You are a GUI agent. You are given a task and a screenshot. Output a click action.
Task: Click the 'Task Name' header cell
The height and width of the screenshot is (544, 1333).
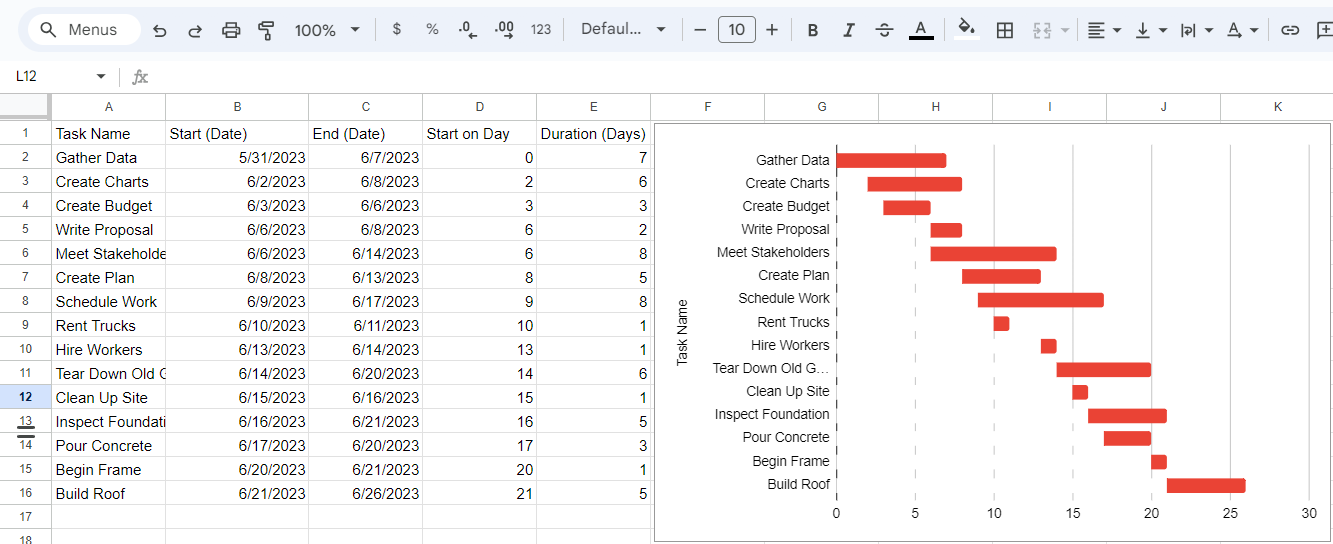click(x=109, y=133)
